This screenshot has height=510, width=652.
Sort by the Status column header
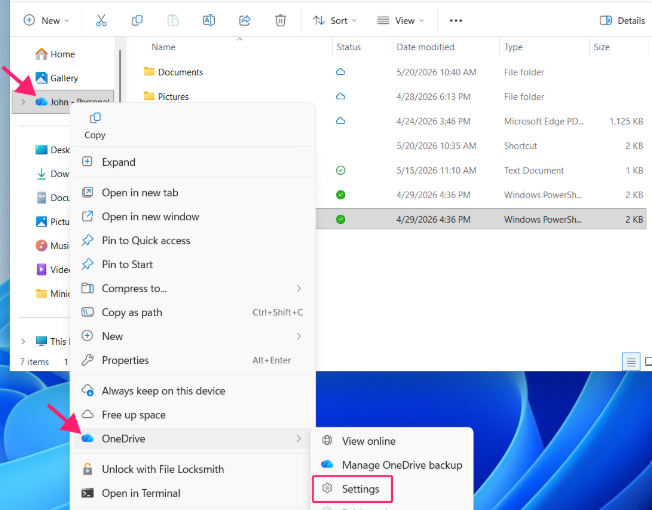348,47
